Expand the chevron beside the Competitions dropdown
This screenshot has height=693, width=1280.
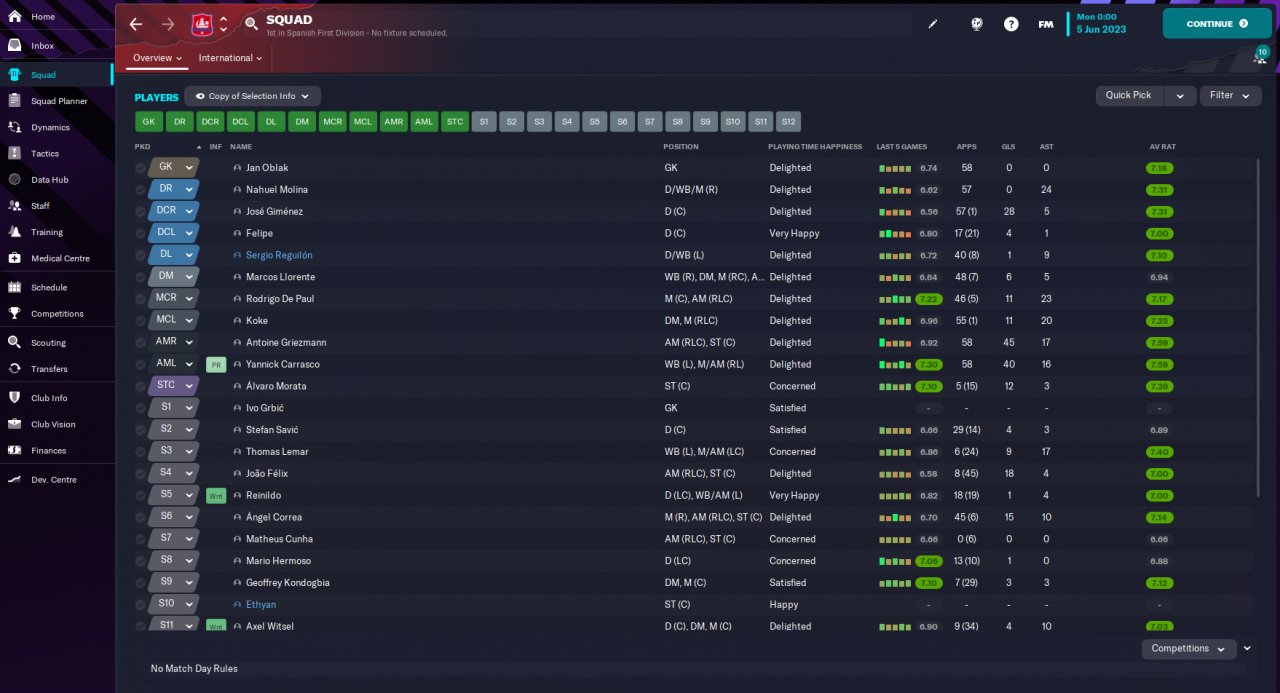(1247, 648)
